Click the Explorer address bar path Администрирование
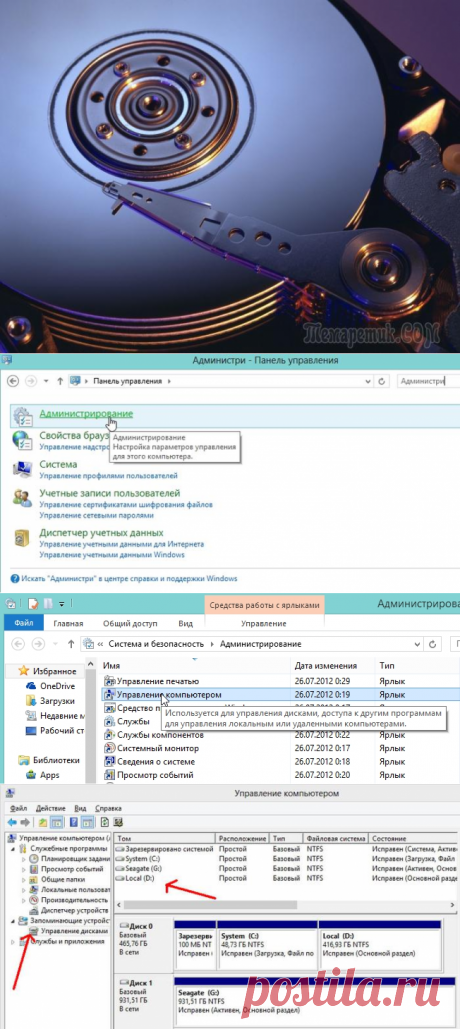The height and width of the screenshot is (1029, 460). coord(261,644)
